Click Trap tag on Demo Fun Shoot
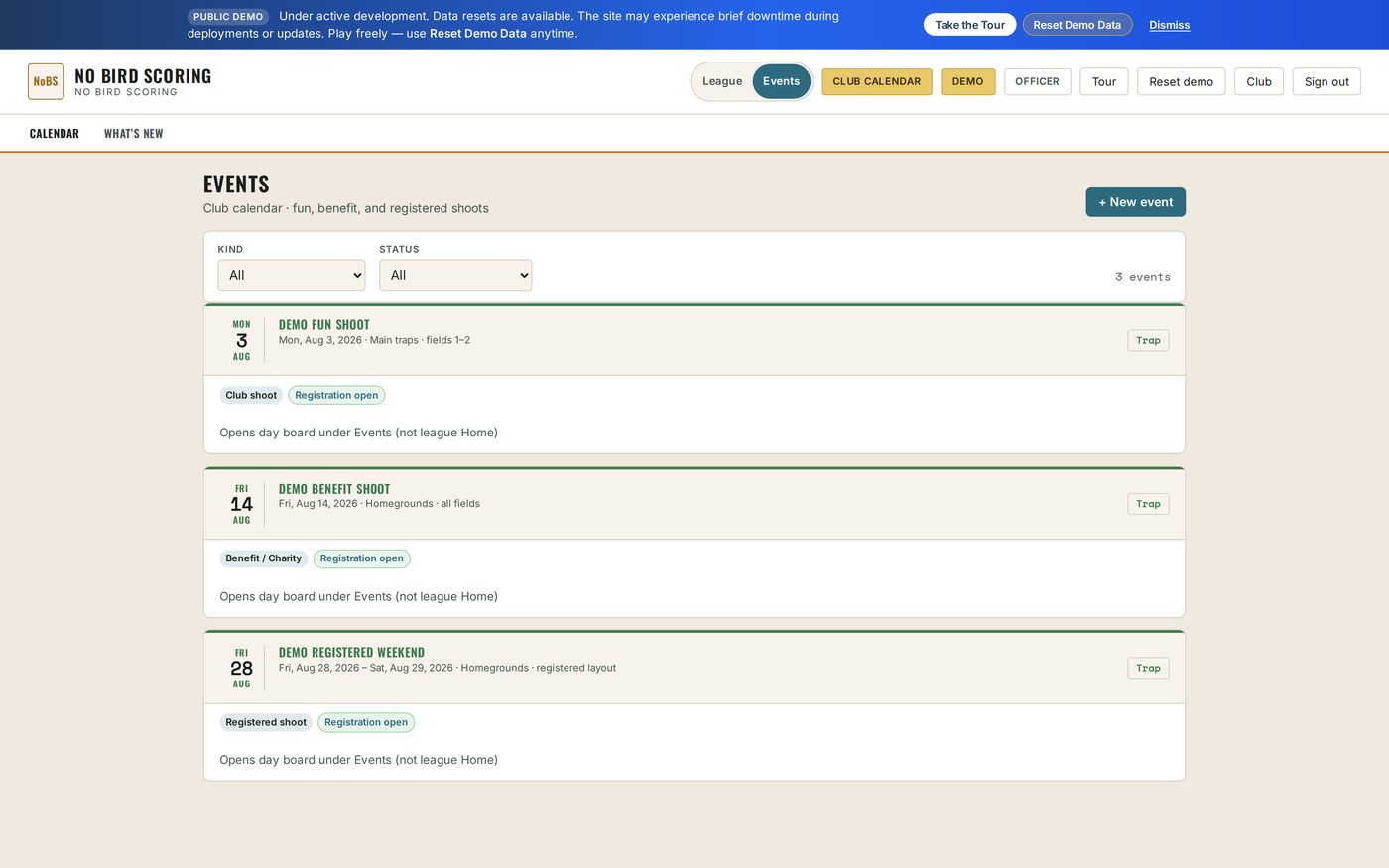Screen dimensions: 1389x868 [x=1148, y=340]
